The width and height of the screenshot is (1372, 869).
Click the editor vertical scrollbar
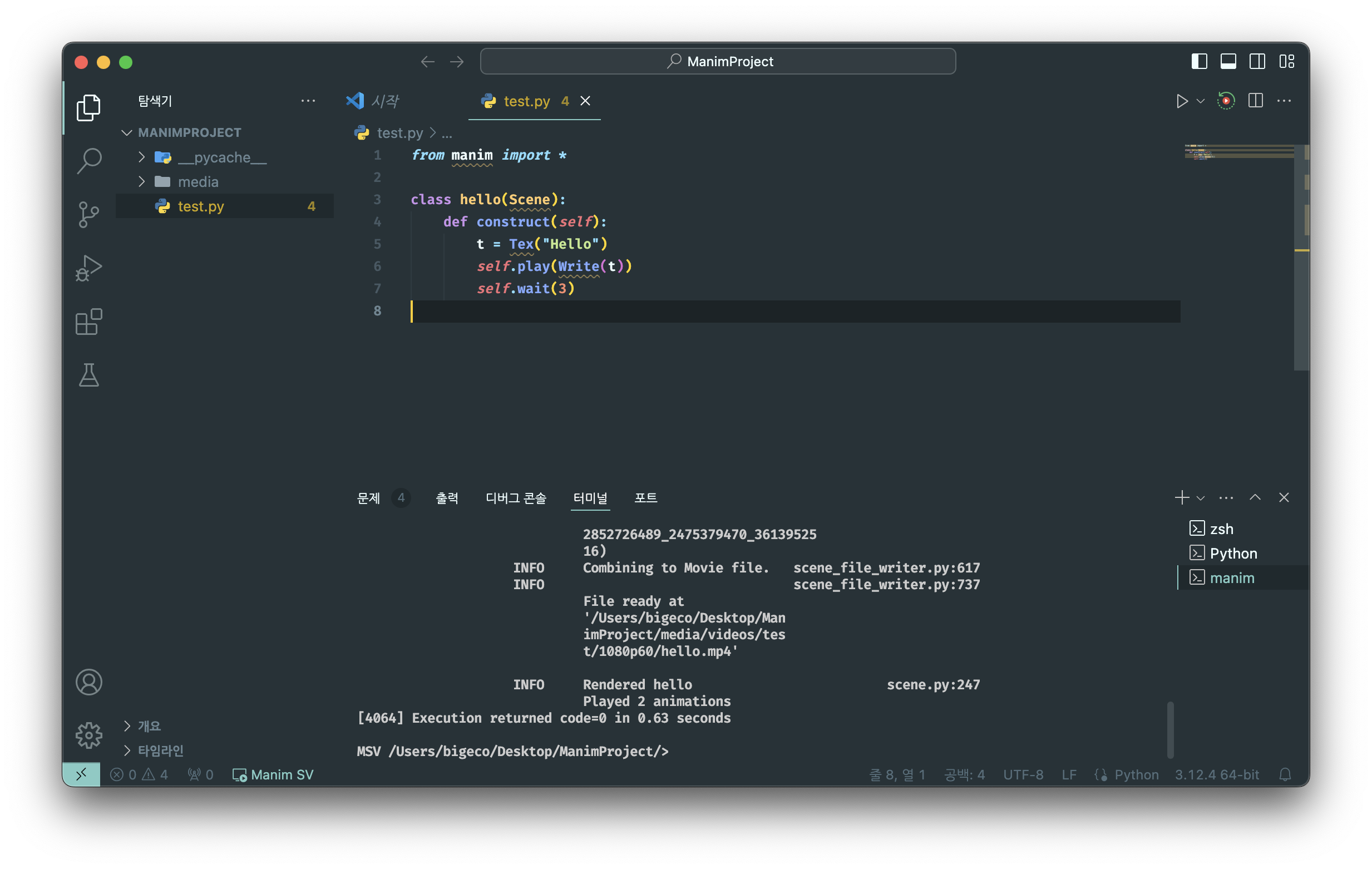[1301, 256]
